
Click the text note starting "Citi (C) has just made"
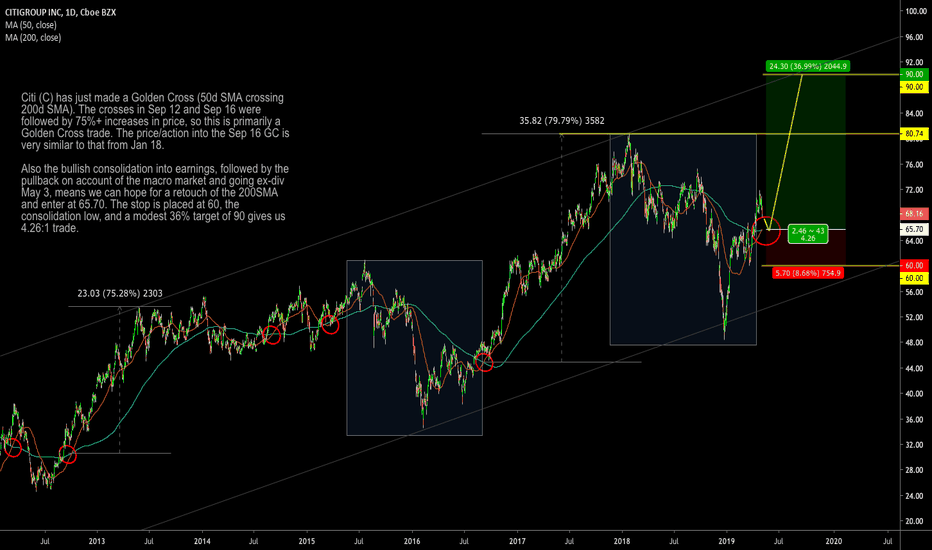click(x=155, y=121)
